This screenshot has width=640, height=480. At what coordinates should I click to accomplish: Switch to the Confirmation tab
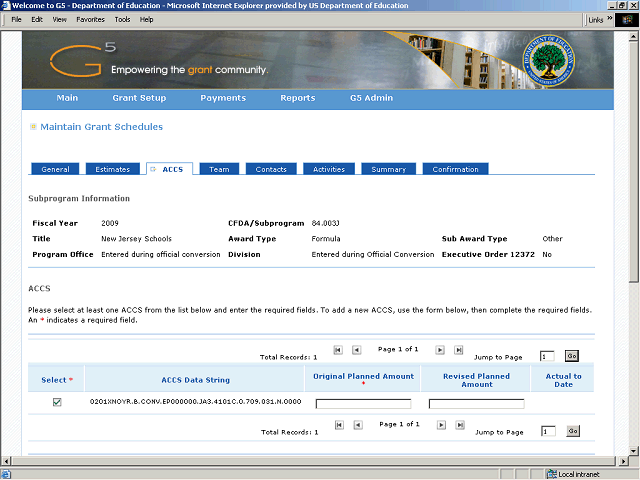coord(456,169)
